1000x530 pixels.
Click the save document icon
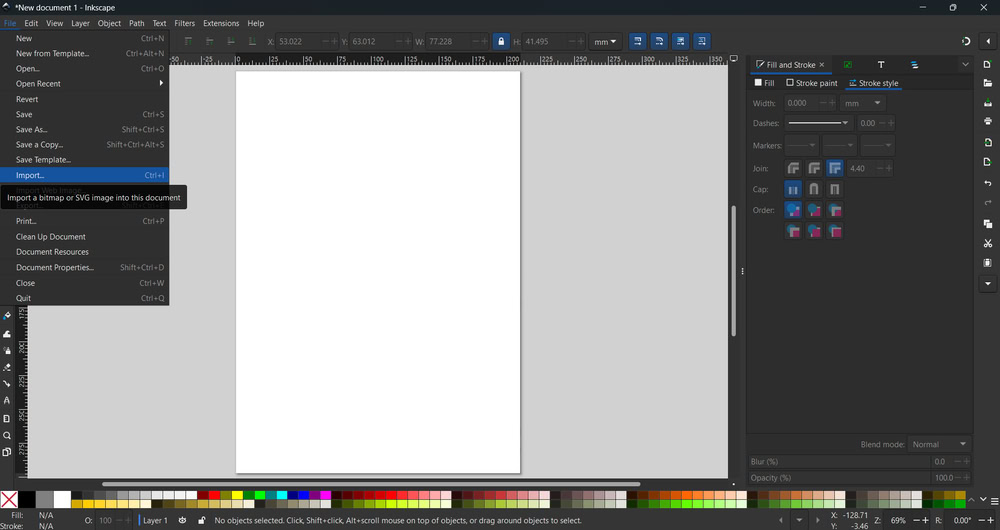tap(987, 103)
